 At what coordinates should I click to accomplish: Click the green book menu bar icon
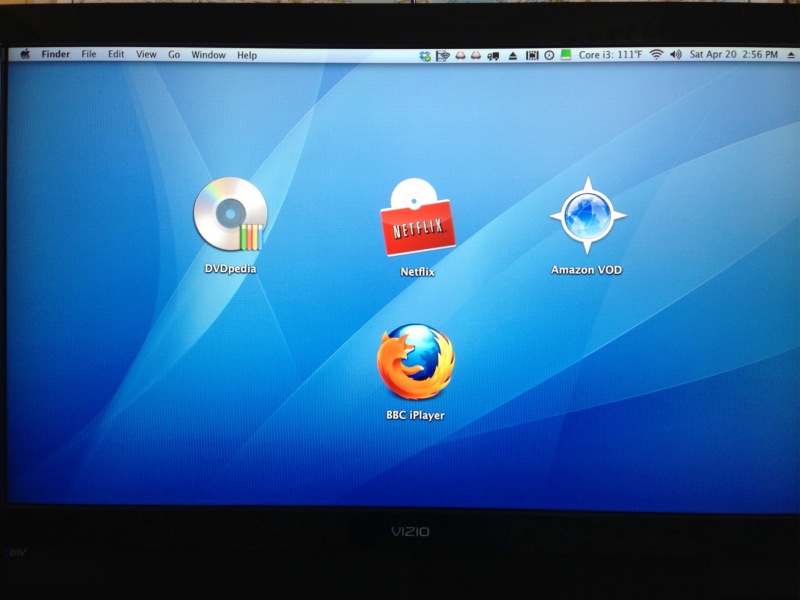[x=566, y=55]
